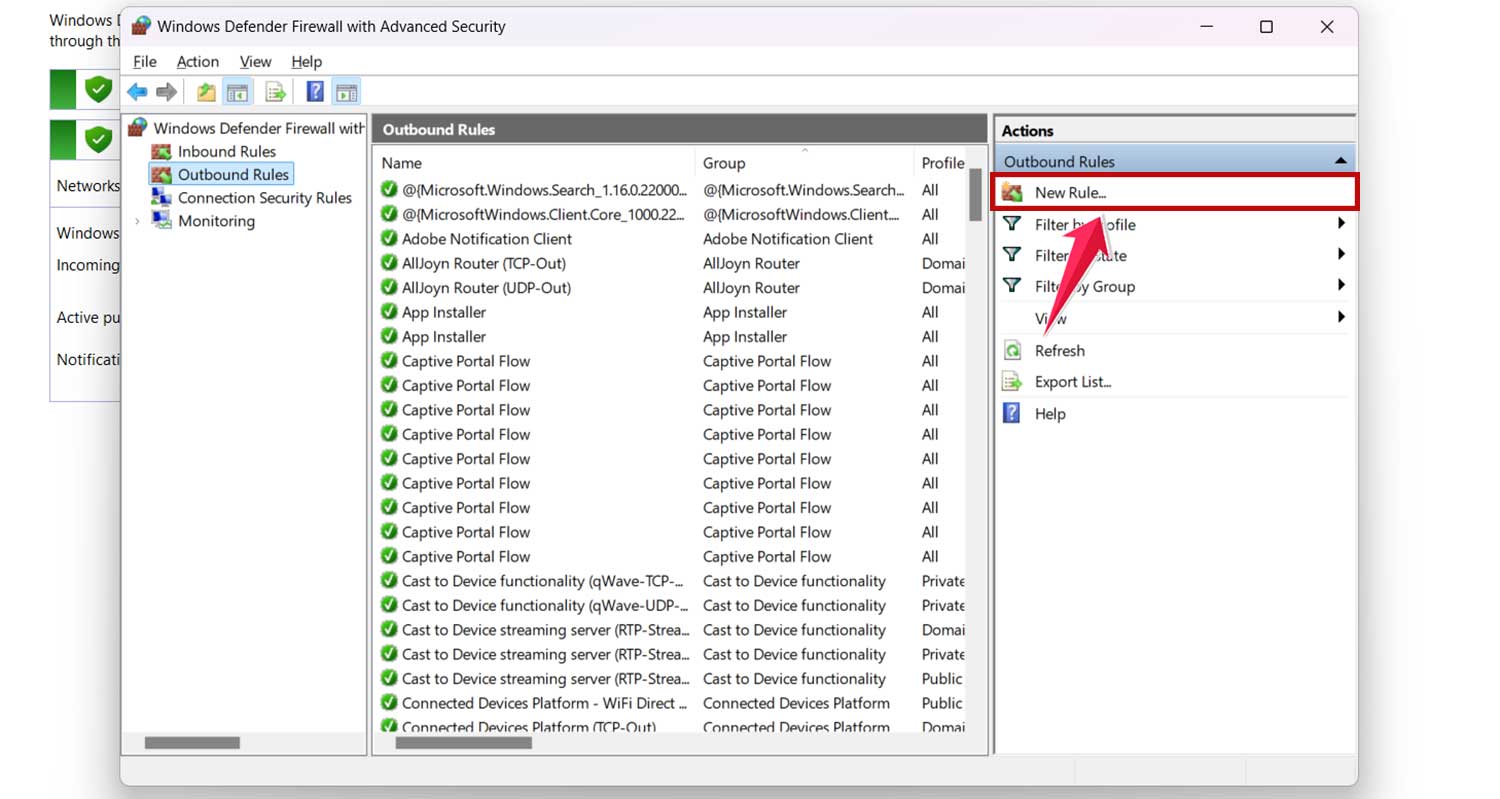1500x799 pixels.
Task: Toggle Show/Hide Console Tree toolbar icon
Action: coord(237,92)
